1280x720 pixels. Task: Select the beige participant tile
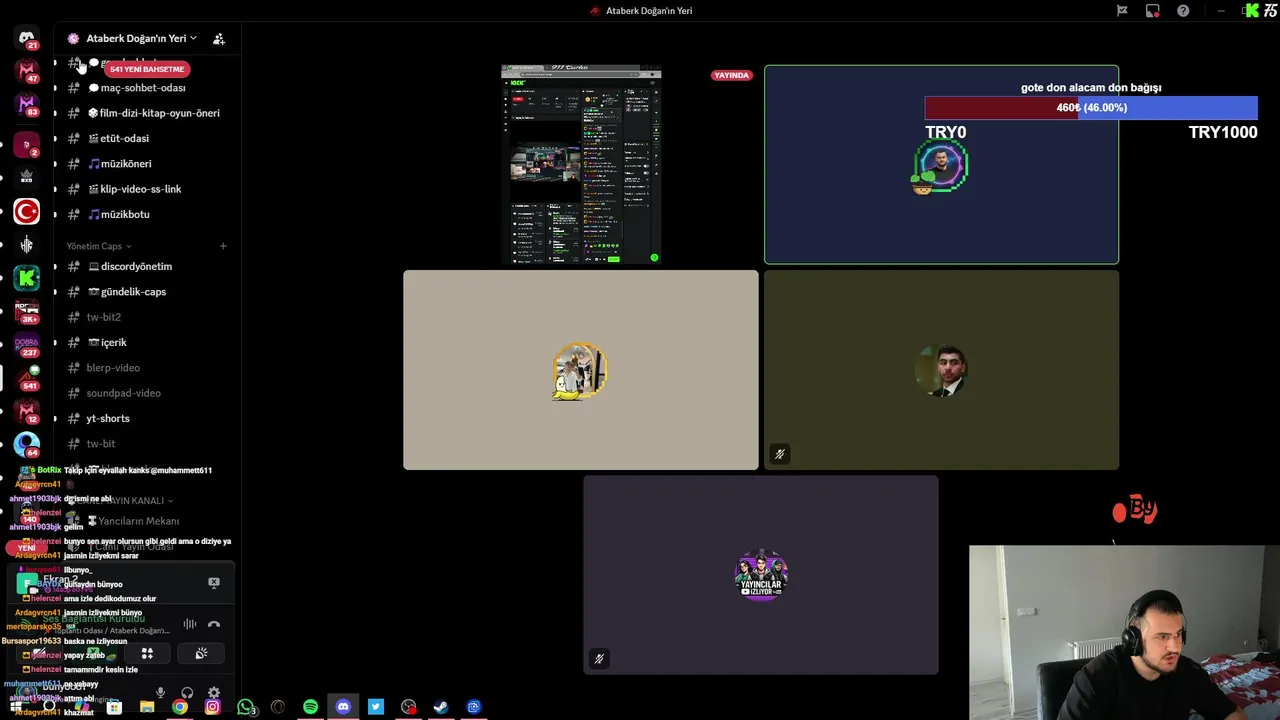pos(581,370)
